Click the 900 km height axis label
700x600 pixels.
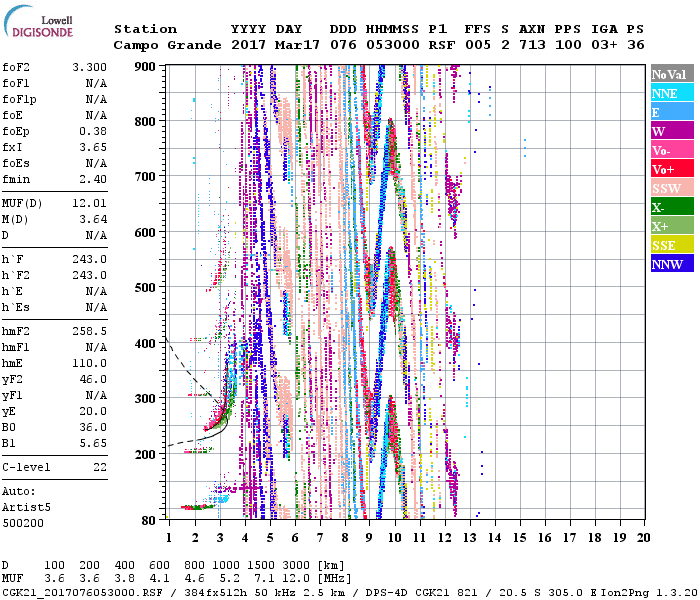(146, 67)
